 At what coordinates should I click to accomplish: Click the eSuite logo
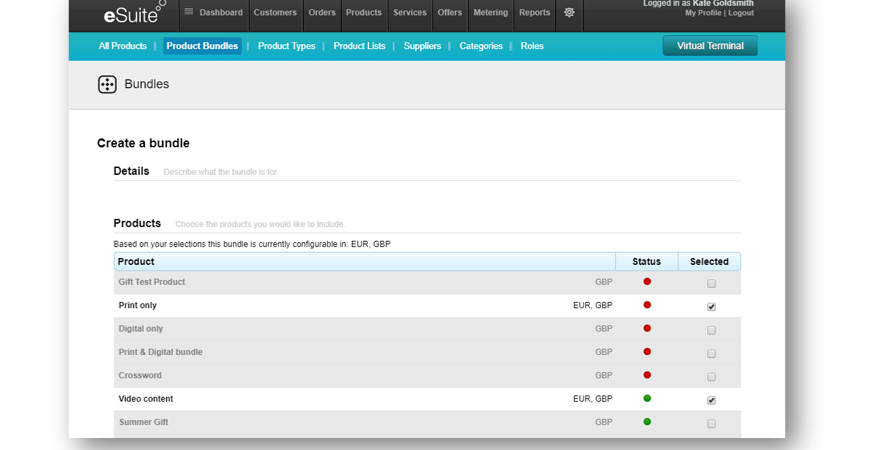tap(132, 14)
